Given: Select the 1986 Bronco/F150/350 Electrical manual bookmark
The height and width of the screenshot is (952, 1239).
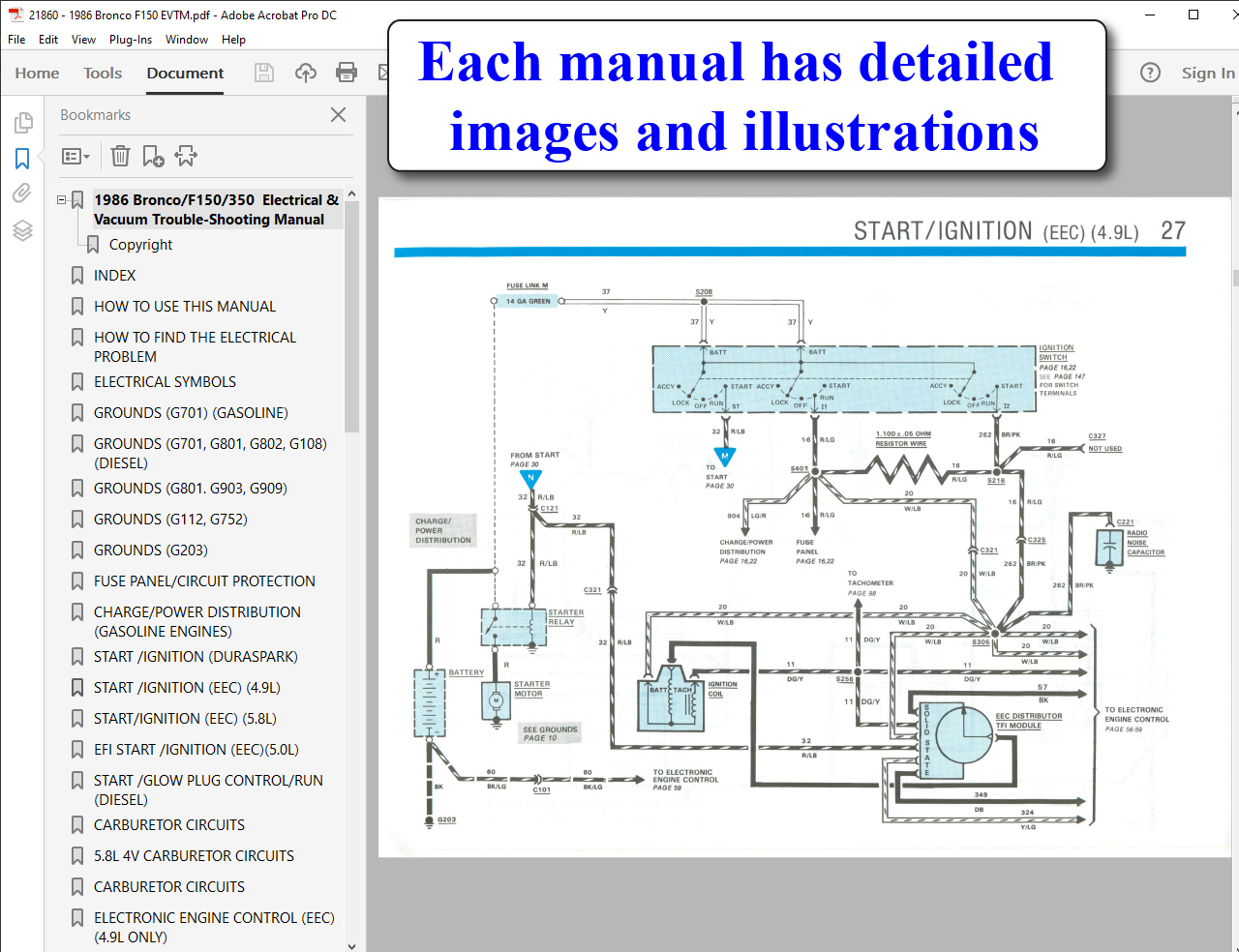Looking at the screenshot, I should (x=217, y=209).
